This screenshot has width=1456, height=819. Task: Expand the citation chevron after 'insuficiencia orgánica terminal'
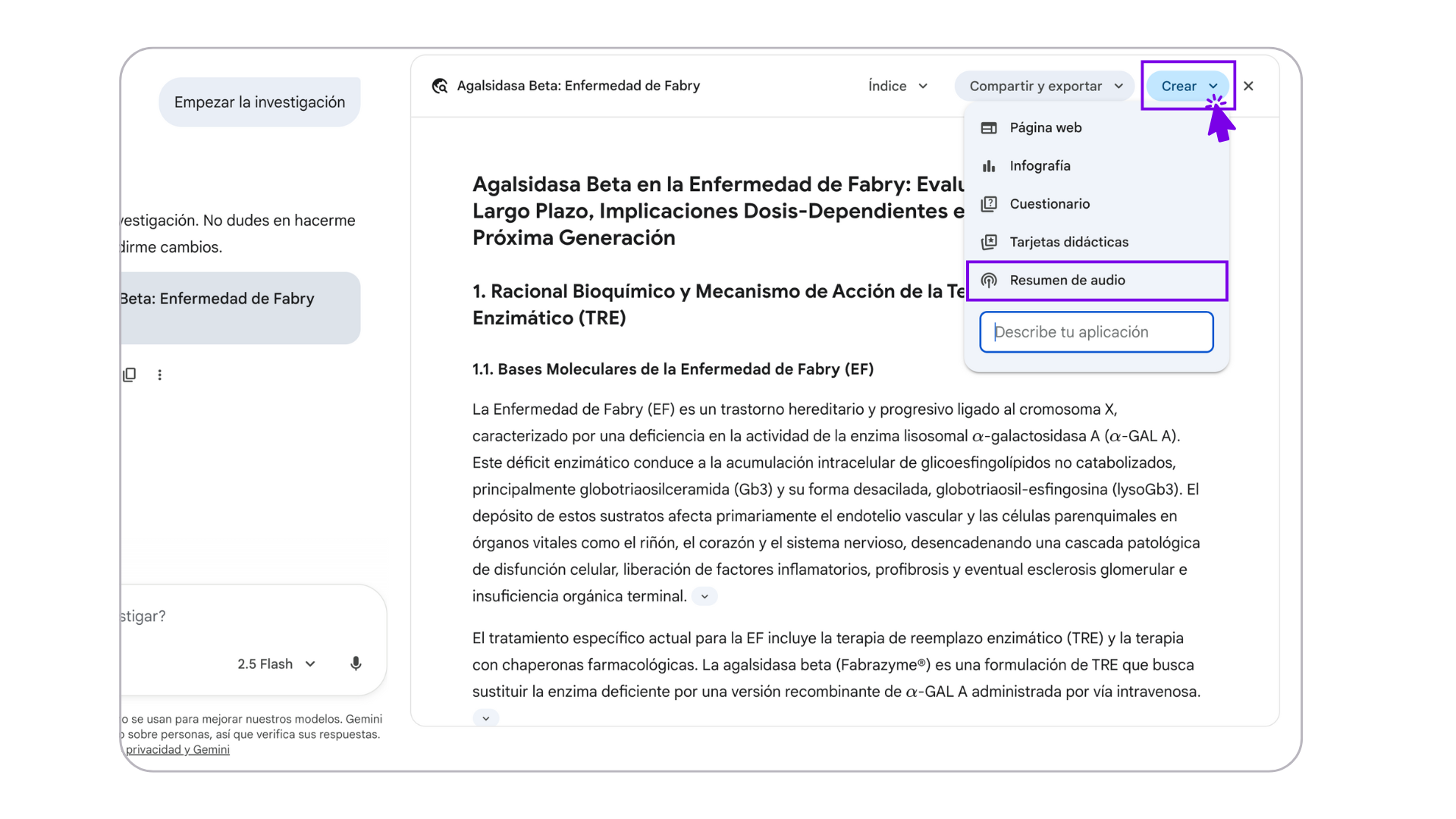[704, 597]
